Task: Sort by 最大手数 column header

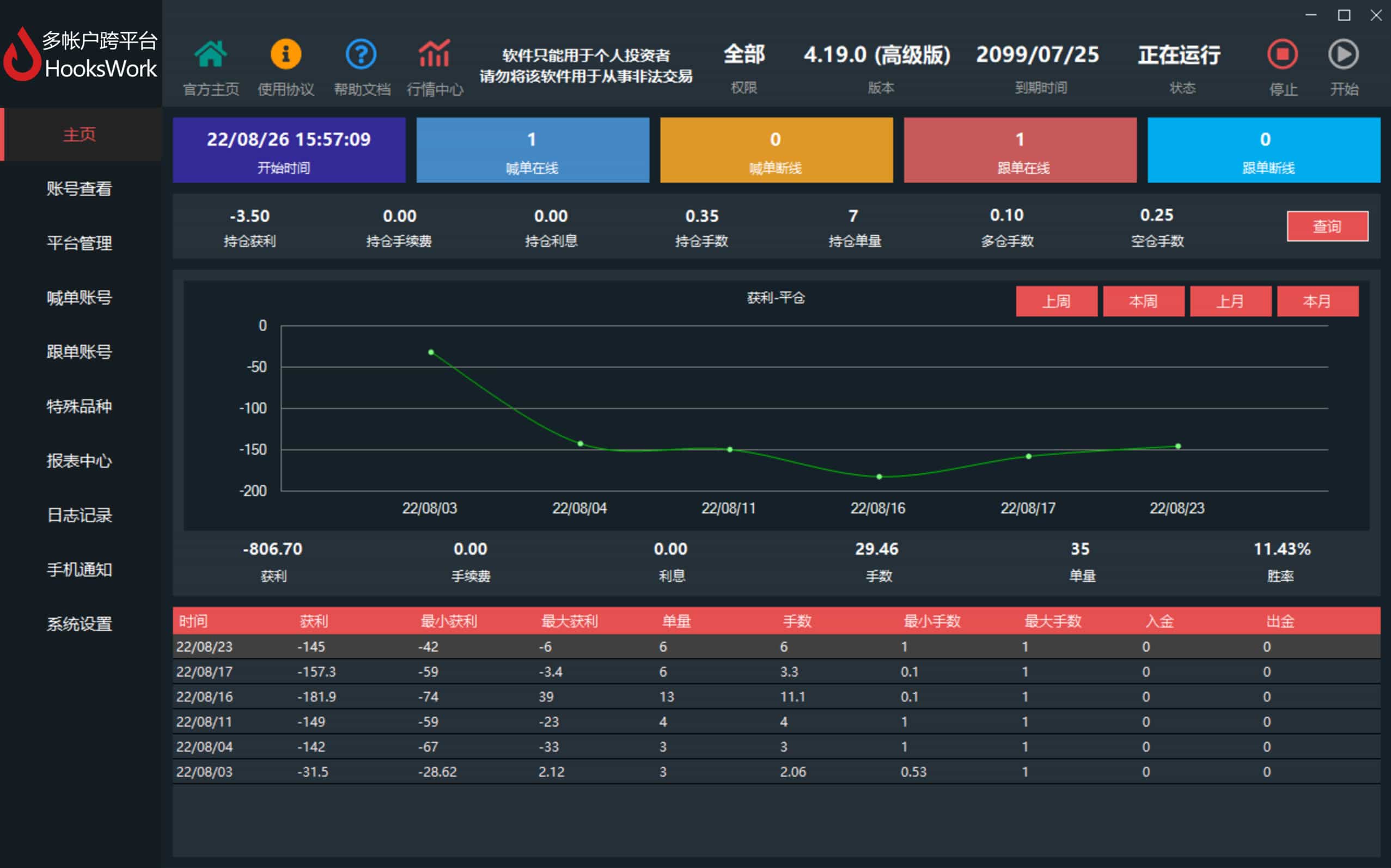Action: (x=1053, y=621)
